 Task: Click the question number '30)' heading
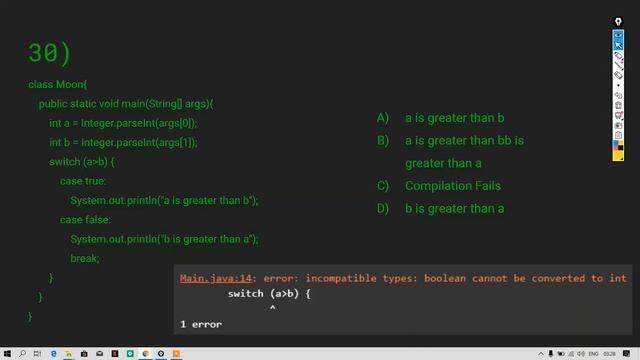[x=49, y=53]
